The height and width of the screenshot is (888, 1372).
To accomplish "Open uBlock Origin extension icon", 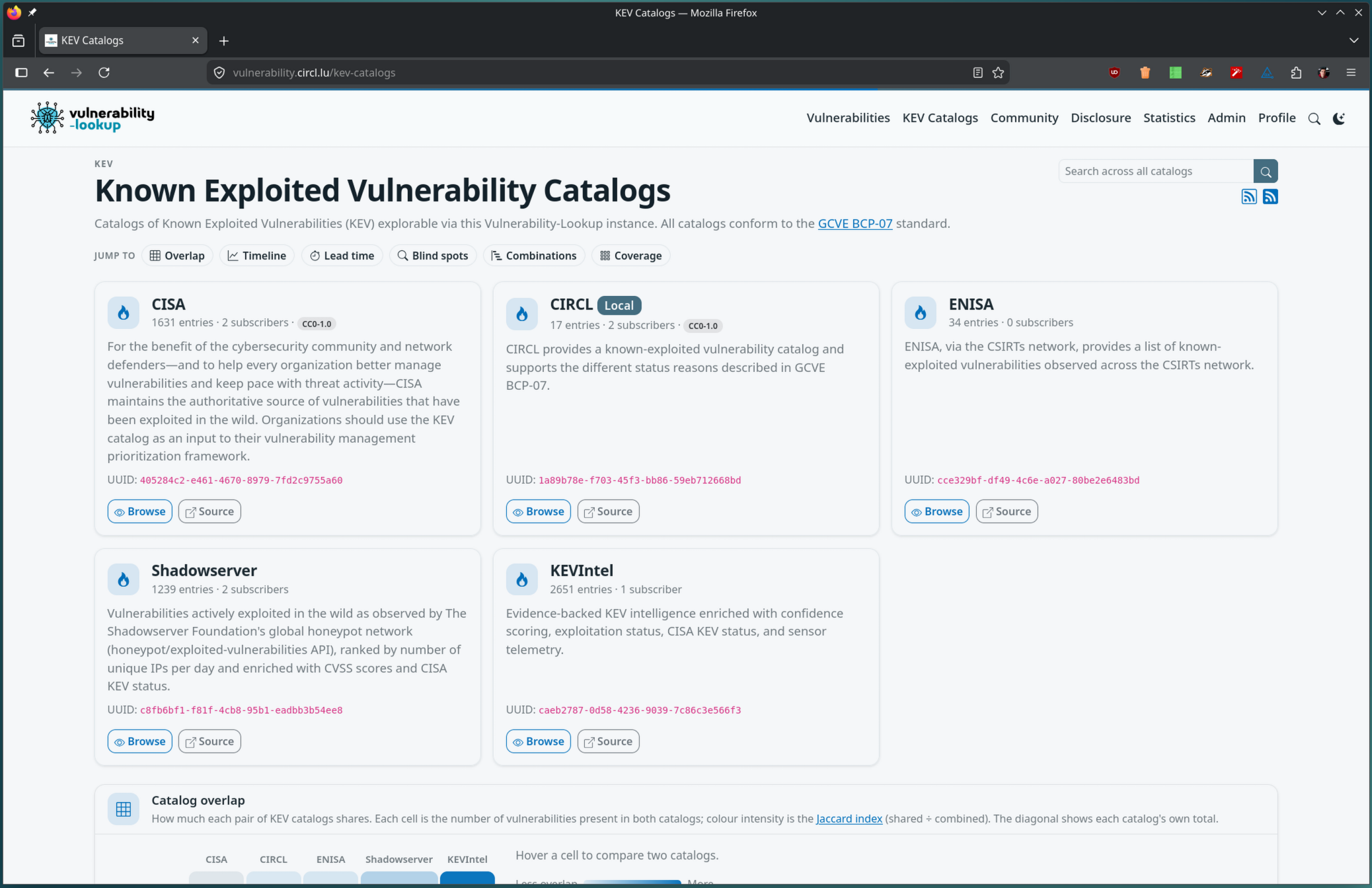I will point(1114,73).
